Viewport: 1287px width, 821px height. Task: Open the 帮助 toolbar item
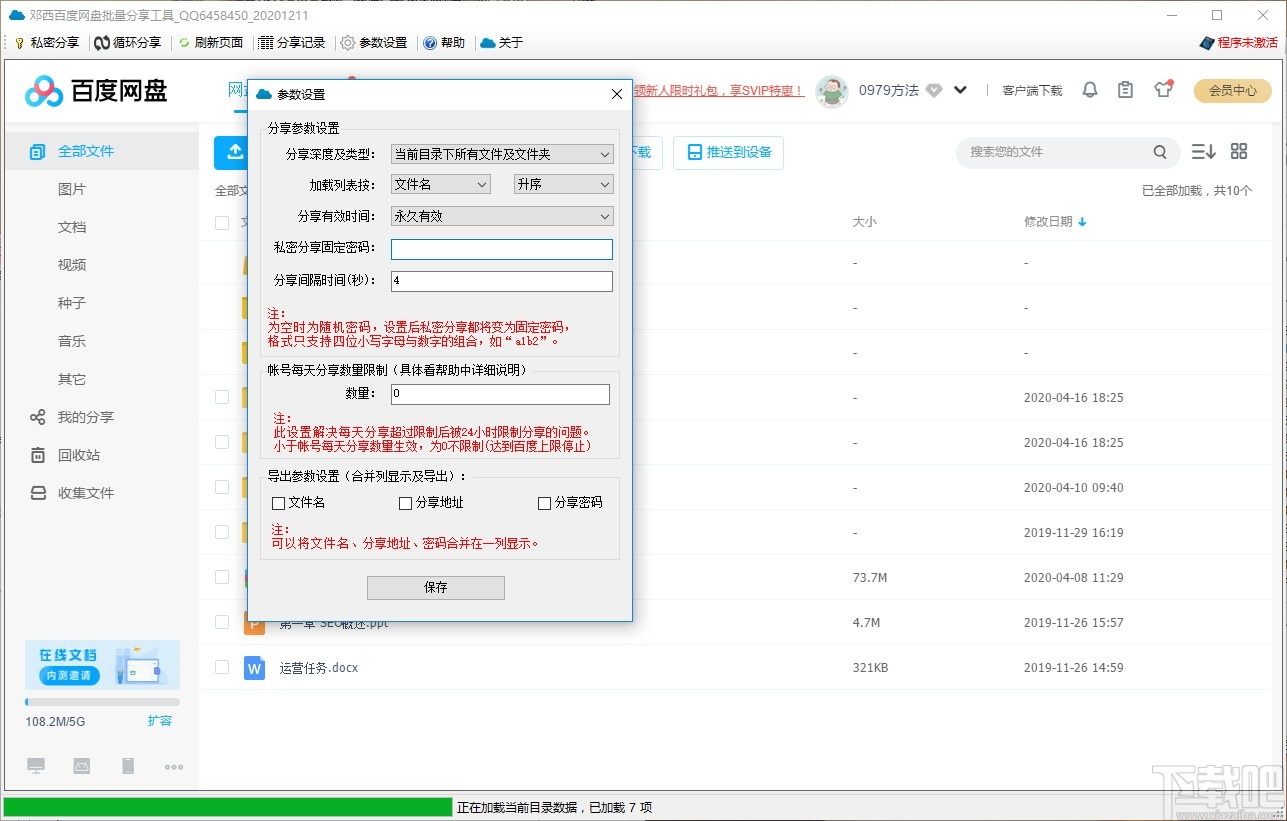(444, 43)
